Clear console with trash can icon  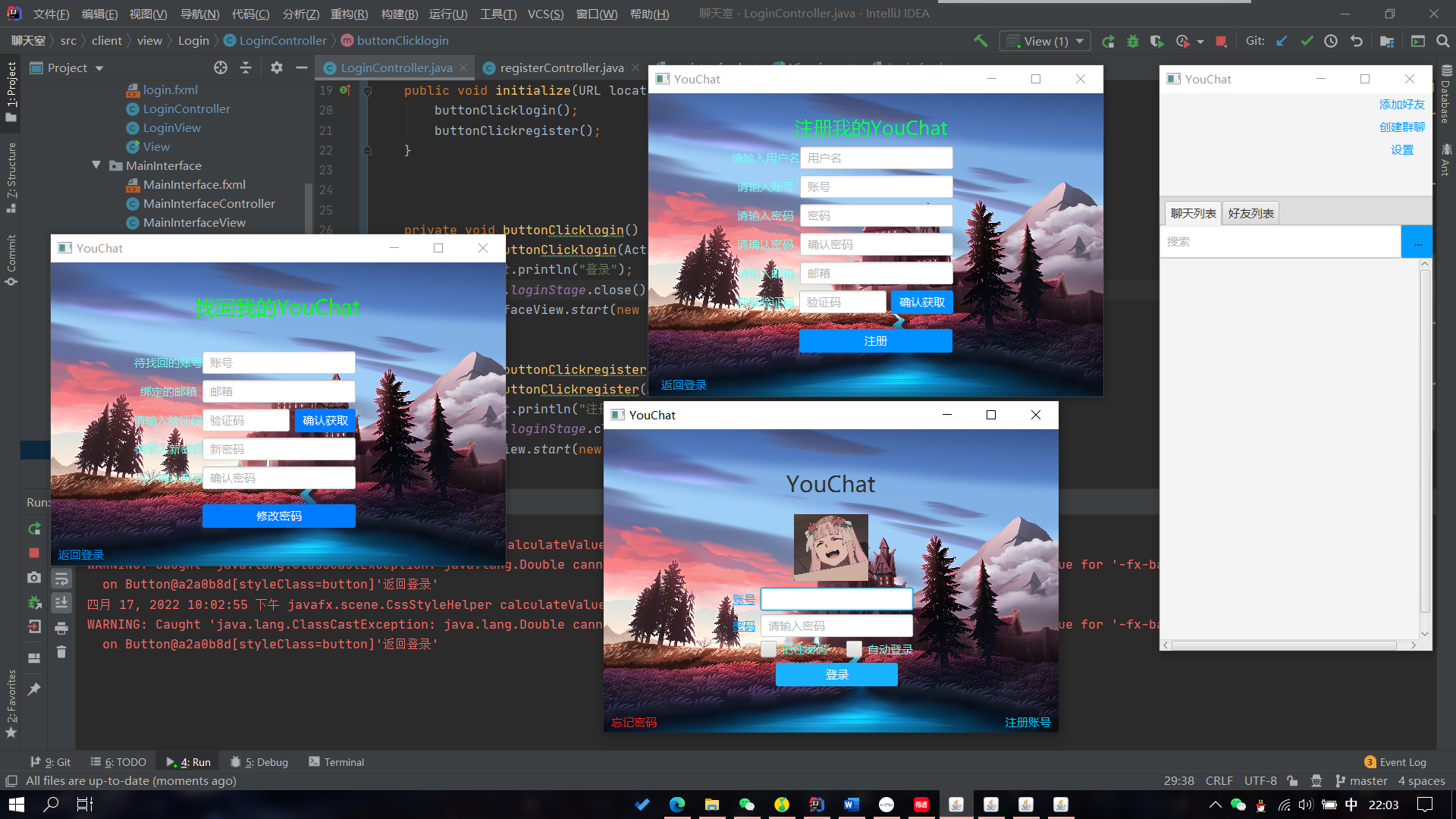[x=61, y=652]
